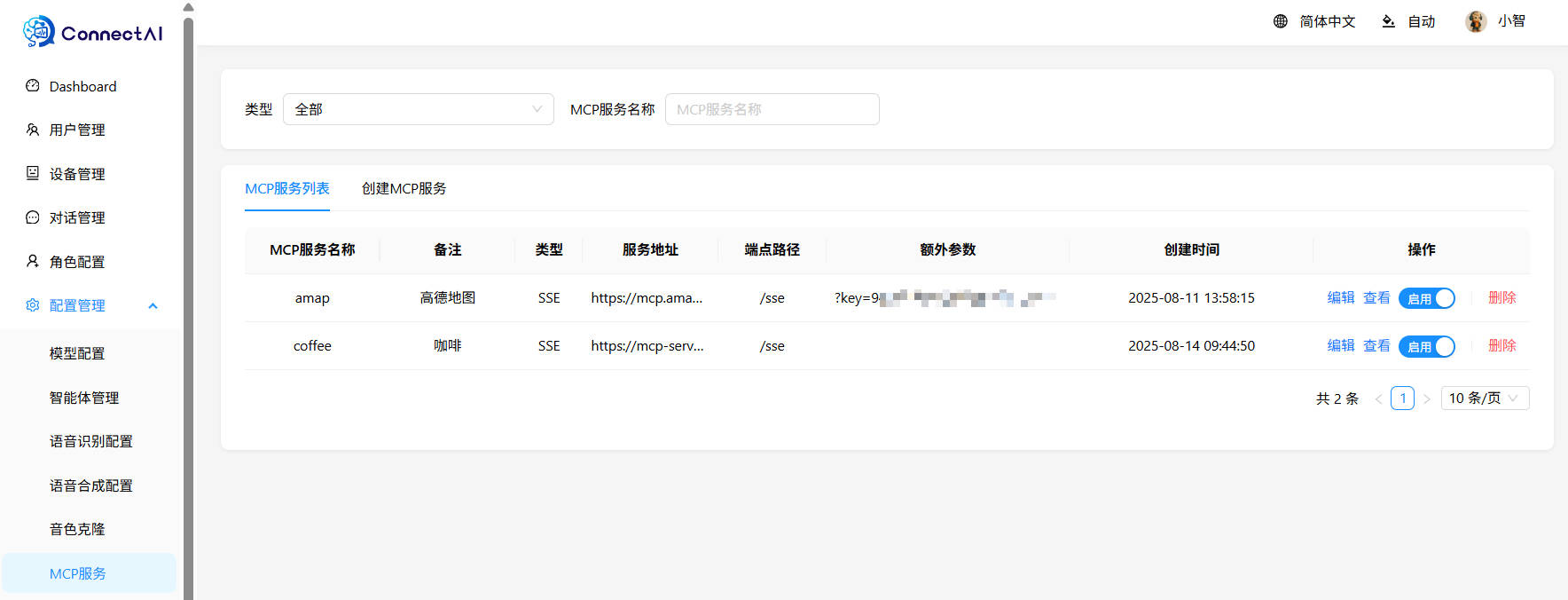Open 语音识别配置 submenu item
1568x600 pixels.
pyautogui.click(x=90, y=441)
